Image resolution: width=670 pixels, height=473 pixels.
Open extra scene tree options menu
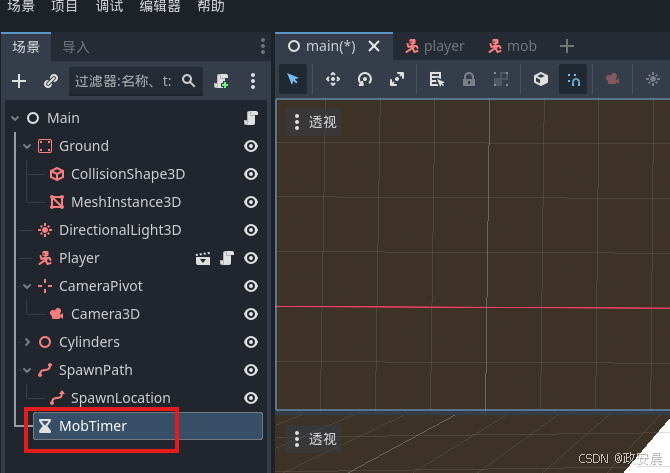click(253, 81)
